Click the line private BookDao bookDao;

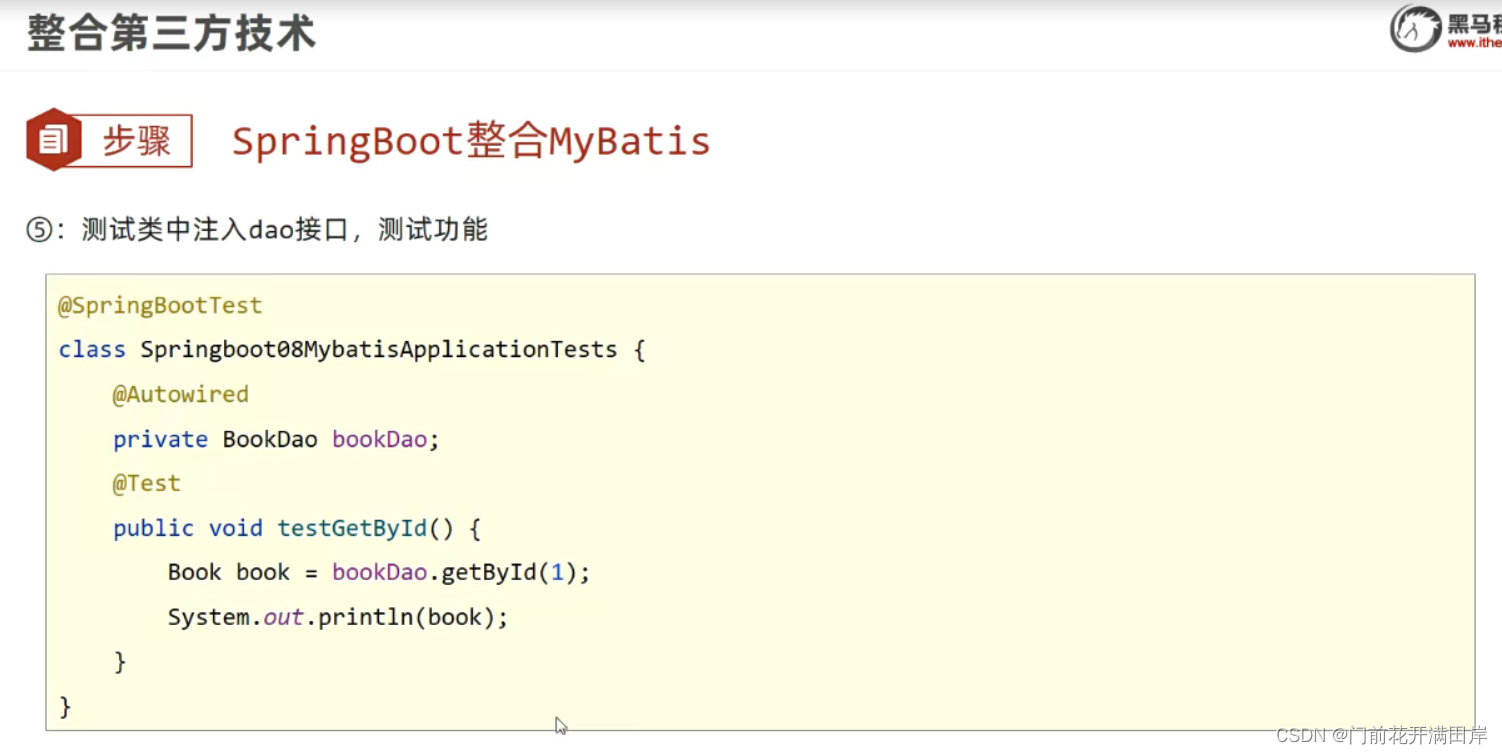[x=276, y=439]
